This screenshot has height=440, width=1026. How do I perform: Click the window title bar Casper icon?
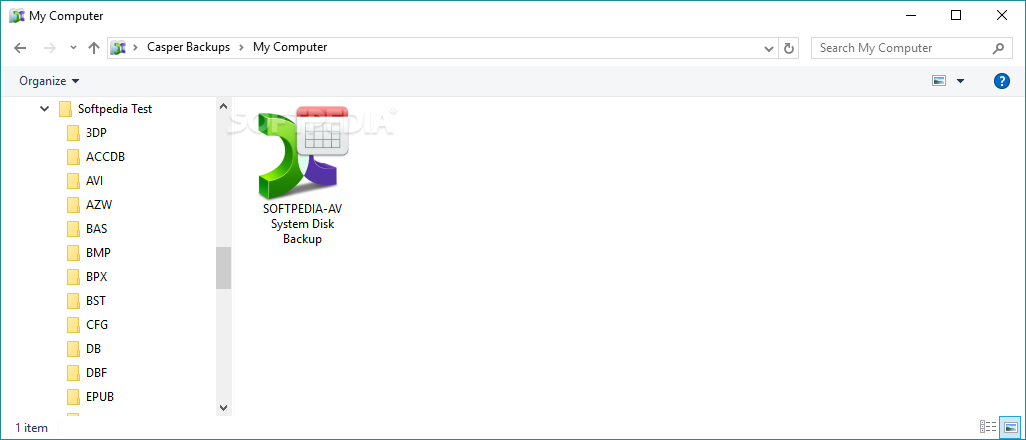16,16
